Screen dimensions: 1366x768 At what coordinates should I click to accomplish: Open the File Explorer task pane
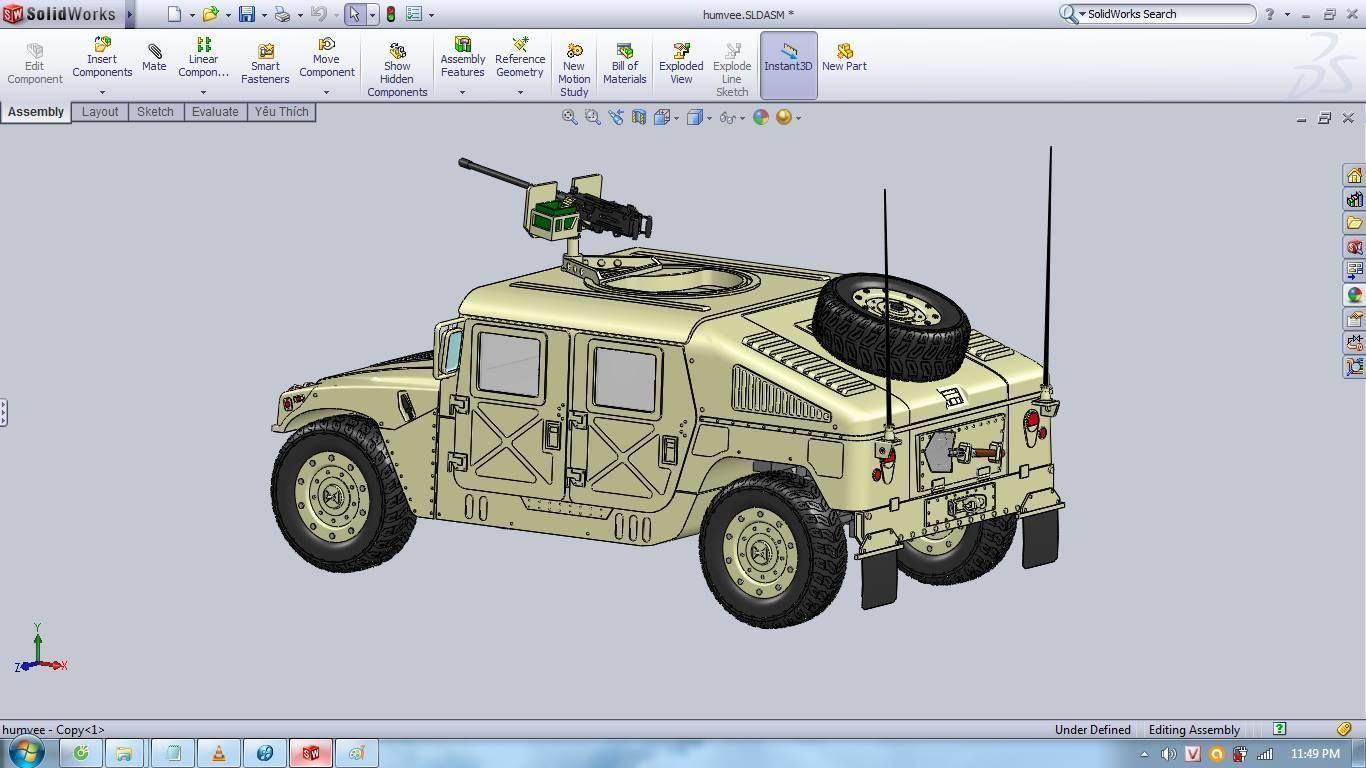click(x=1354, y=223)
